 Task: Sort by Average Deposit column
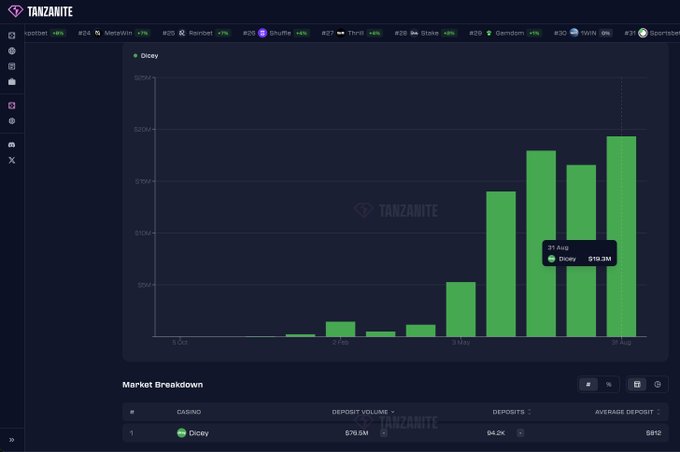(627, 412)
